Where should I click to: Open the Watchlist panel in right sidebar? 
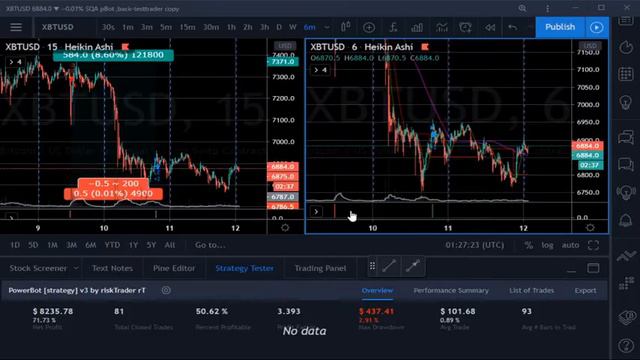(626, 20)
